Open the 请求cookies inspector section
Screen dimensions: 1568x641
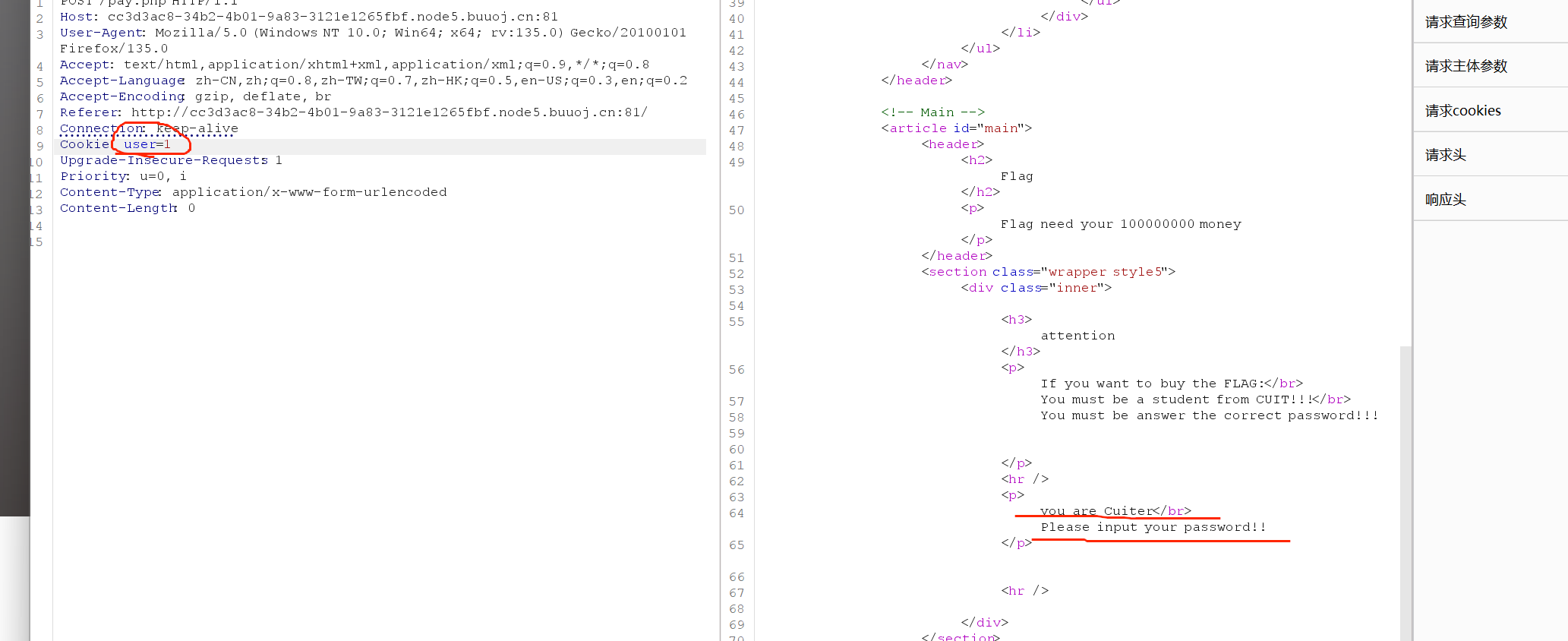point(1462,111)
